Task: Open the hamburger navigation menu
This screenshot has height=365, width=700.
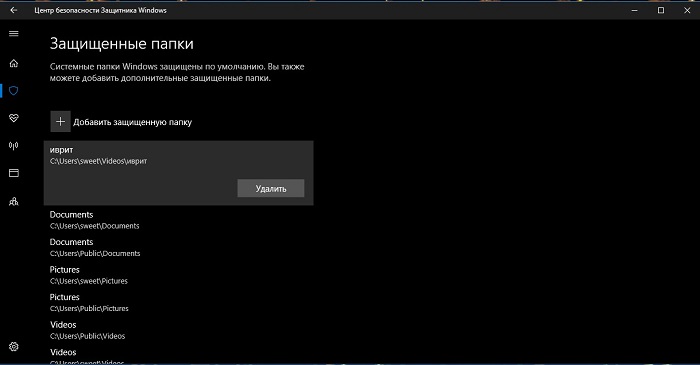Action: pos(14,33)
